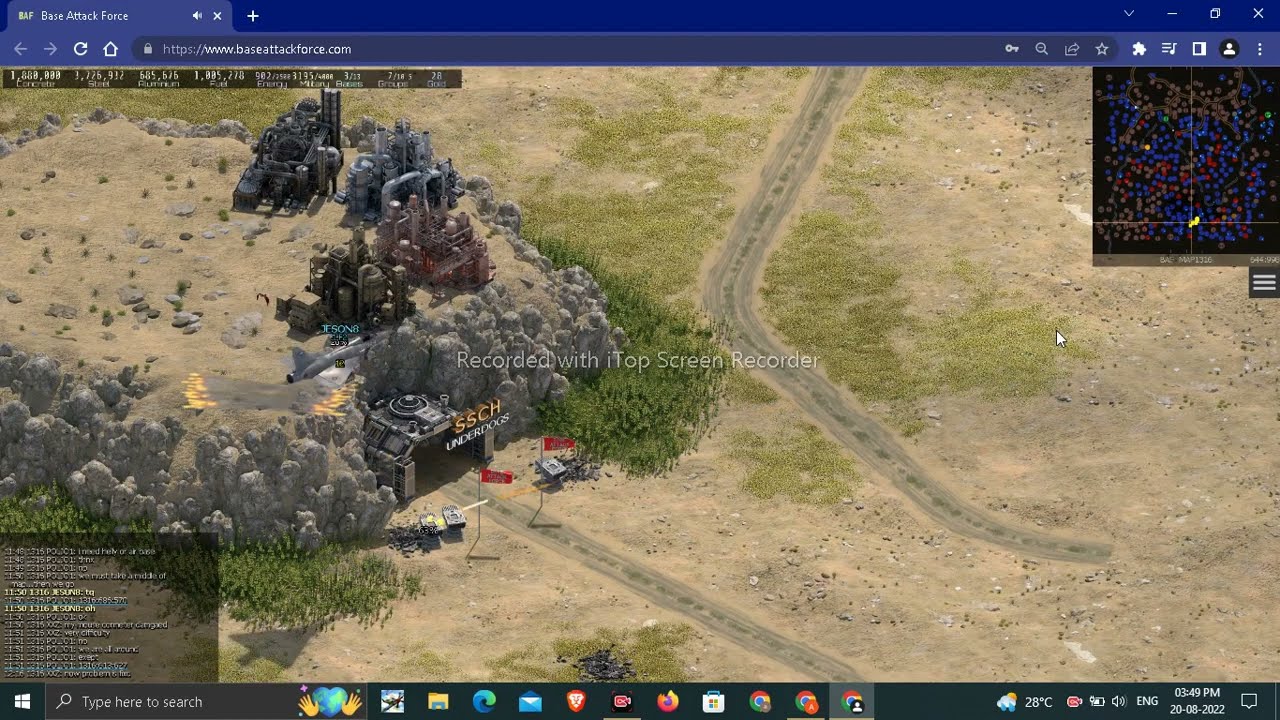Reload the Base Attack Force page

tap(80, 49)
